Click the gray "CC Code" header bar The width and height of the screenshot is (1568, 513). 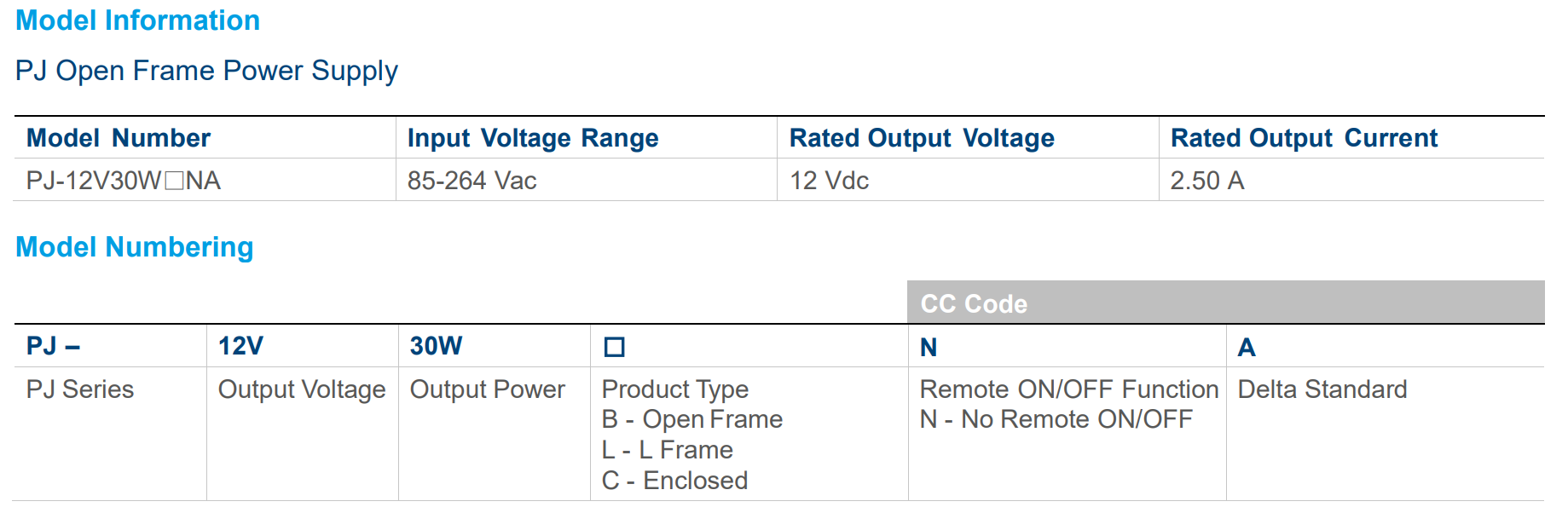coord(1225,303)
